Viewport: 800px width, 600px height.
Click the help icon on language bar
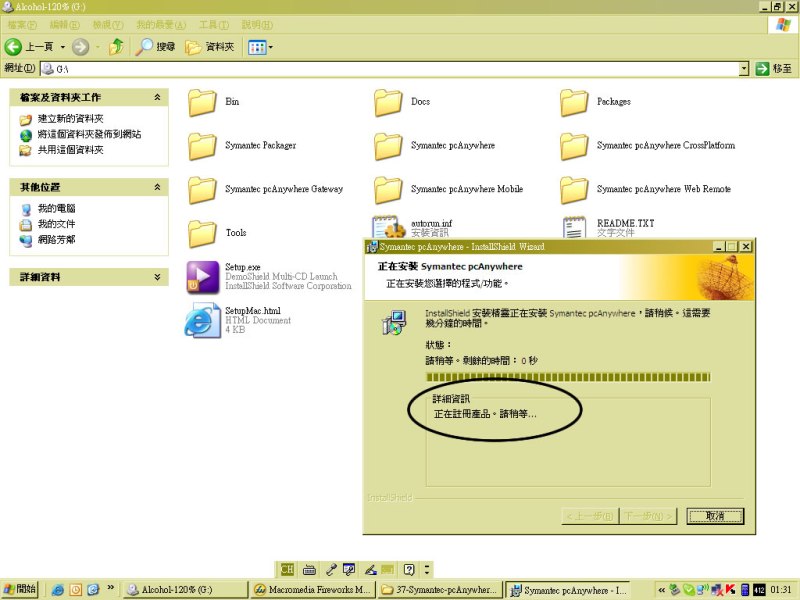coord(409,569)
